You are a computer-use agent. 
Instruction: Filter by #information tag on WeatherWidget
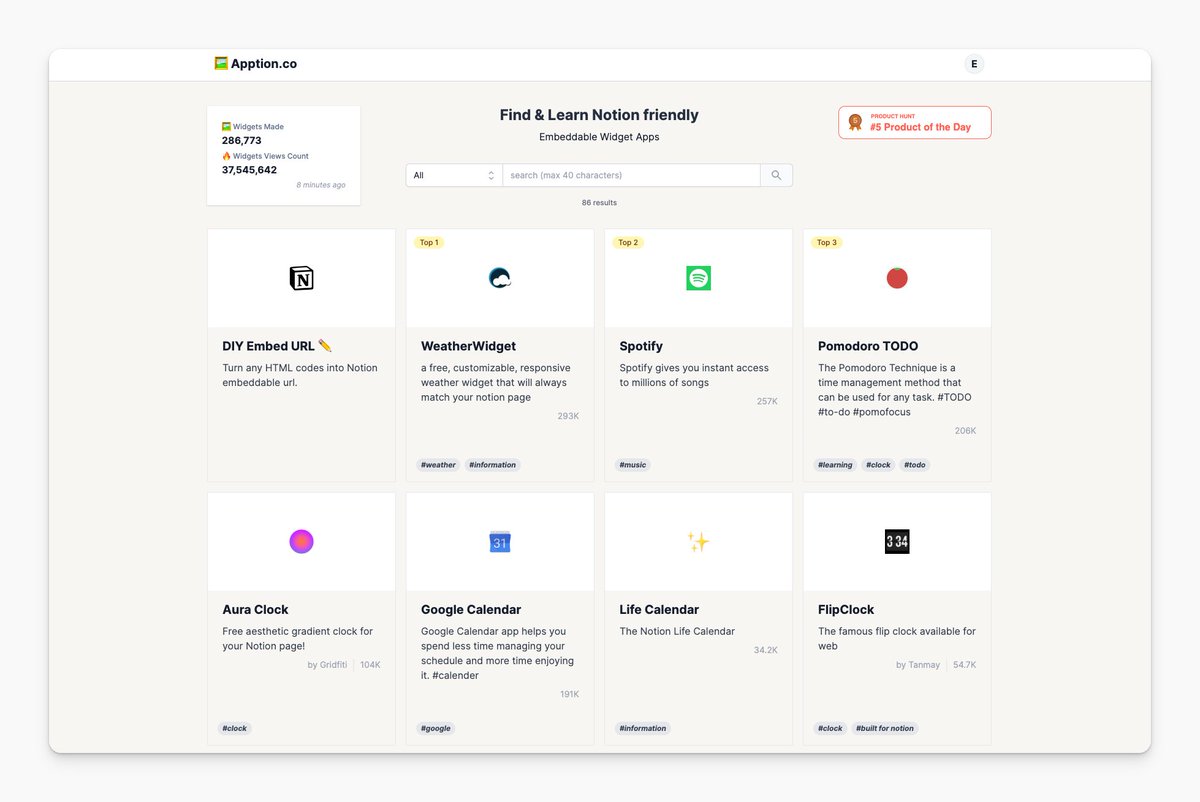[x=492, y=465]
